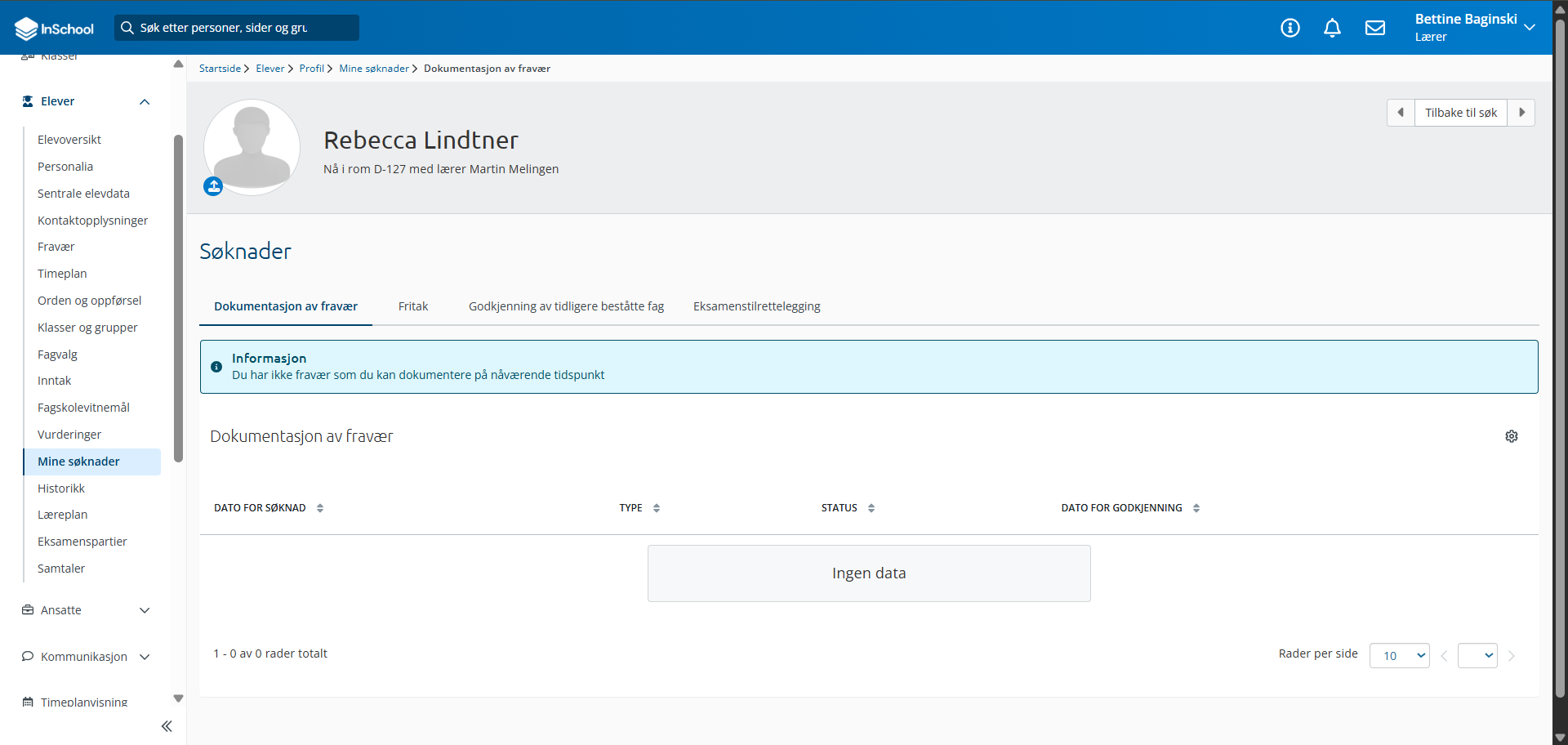Image resolution: width=1568 pixels, height=745 pixels.
Task: Open Sentrale elevdata in sidebar
Action: (x=83, y=194)
